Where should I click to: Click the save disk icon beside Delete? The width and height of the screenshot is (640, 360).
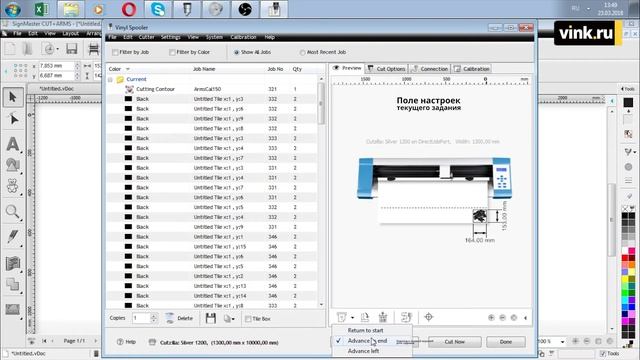pyautogui.click(x=211, y=318)
